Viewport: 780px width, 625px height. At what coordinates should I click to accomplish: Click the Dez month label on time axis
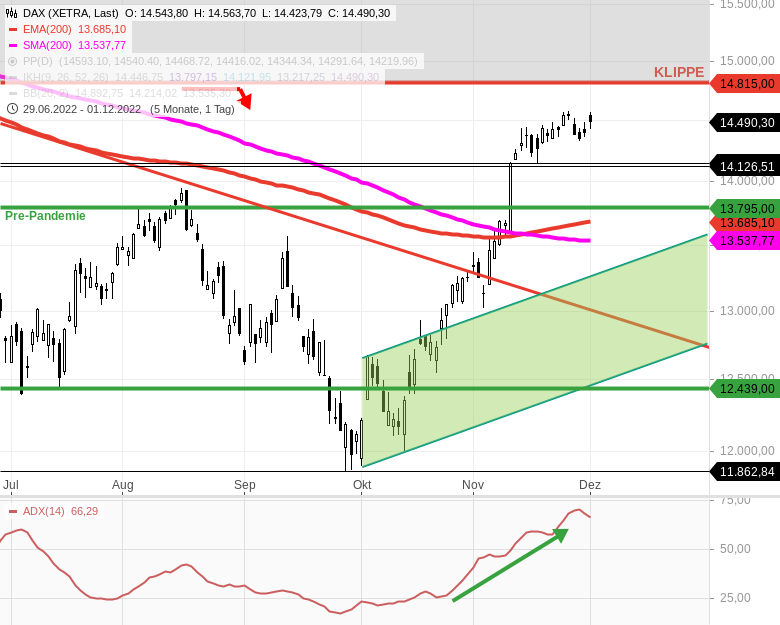click(590, 485)
